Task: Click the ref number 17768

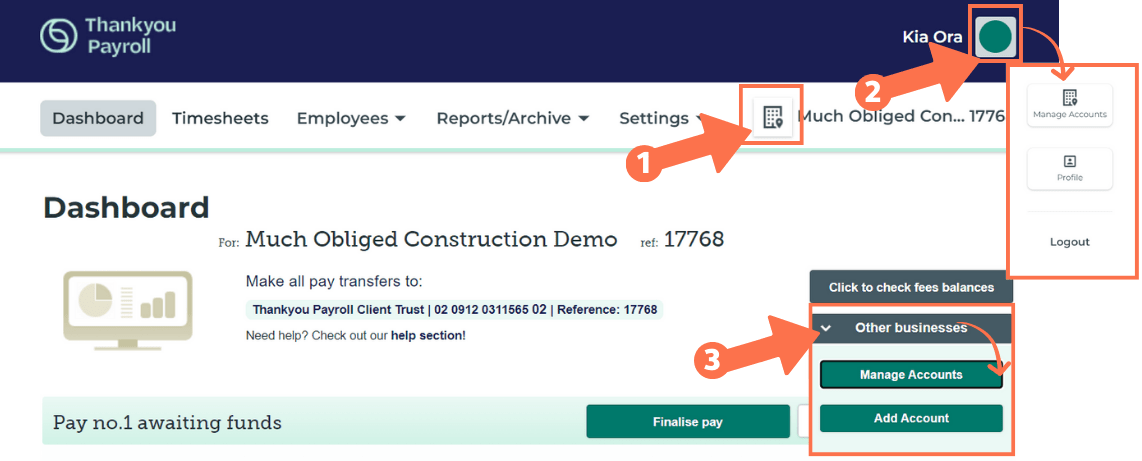Action: [693, 239]
